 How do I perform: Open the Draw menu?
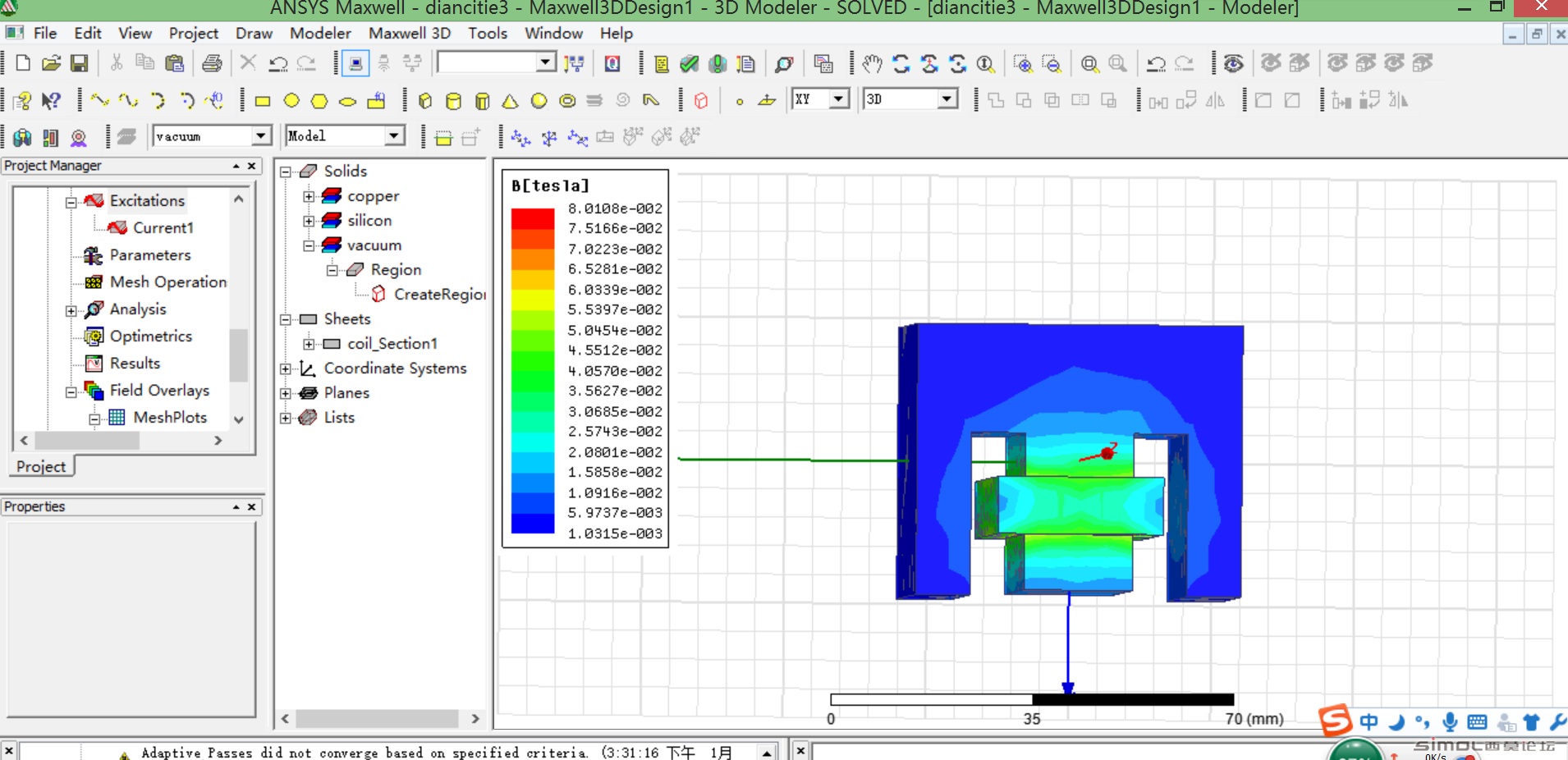[254, 33]
